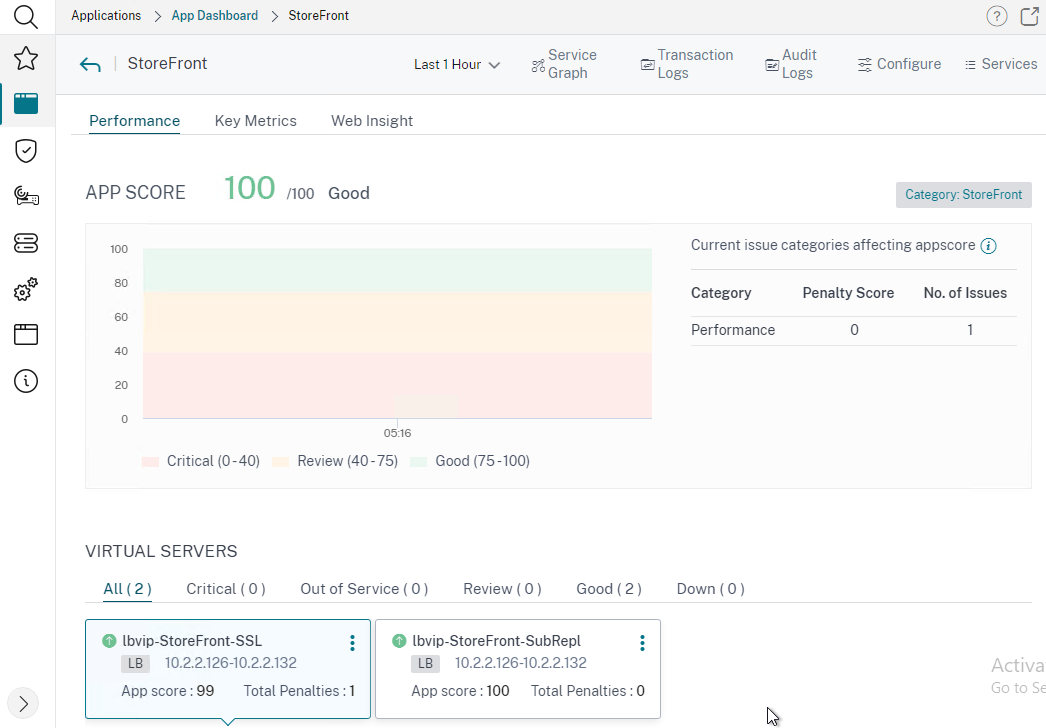Image resolution: width=1046 pixels, height=728 pixels.
Task: Click the lbvip-StoreFront-SSL green status icon
Action: pyautogui.click(x=109, y=641)
